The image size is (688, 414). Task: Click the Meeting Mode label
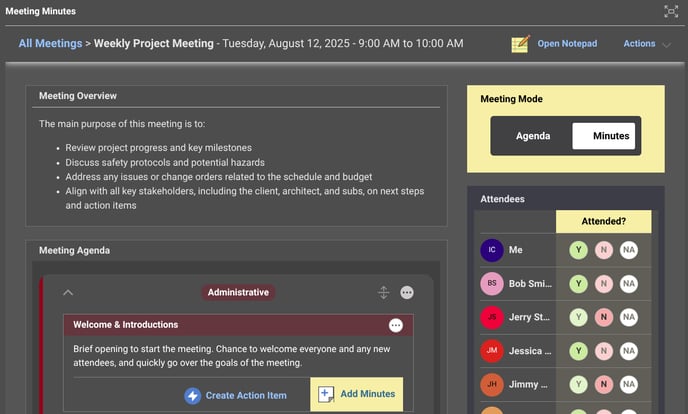[x=511, y=99]
